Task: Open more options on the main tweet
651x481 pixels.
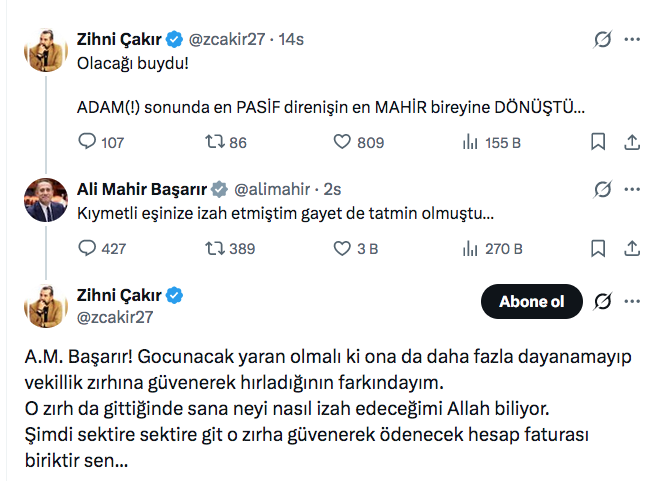Action: point(632,302)
